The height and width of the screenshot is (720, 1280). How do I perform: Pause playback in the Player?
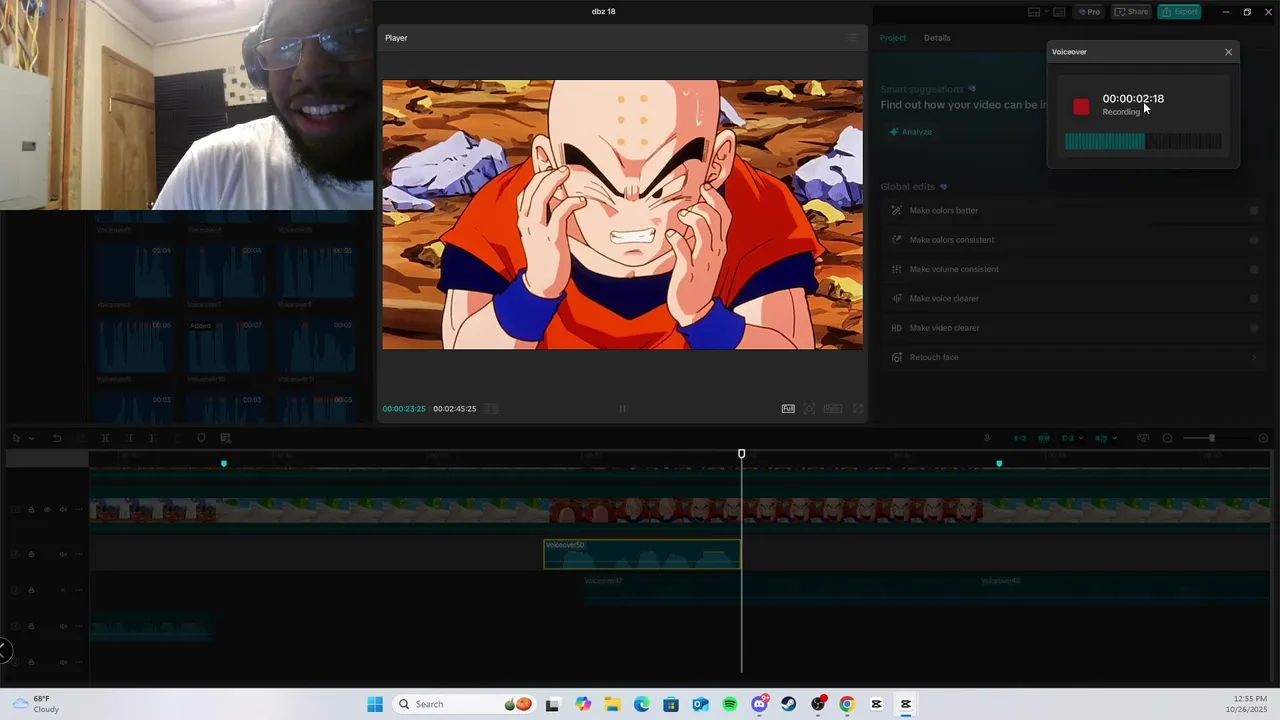622,409
